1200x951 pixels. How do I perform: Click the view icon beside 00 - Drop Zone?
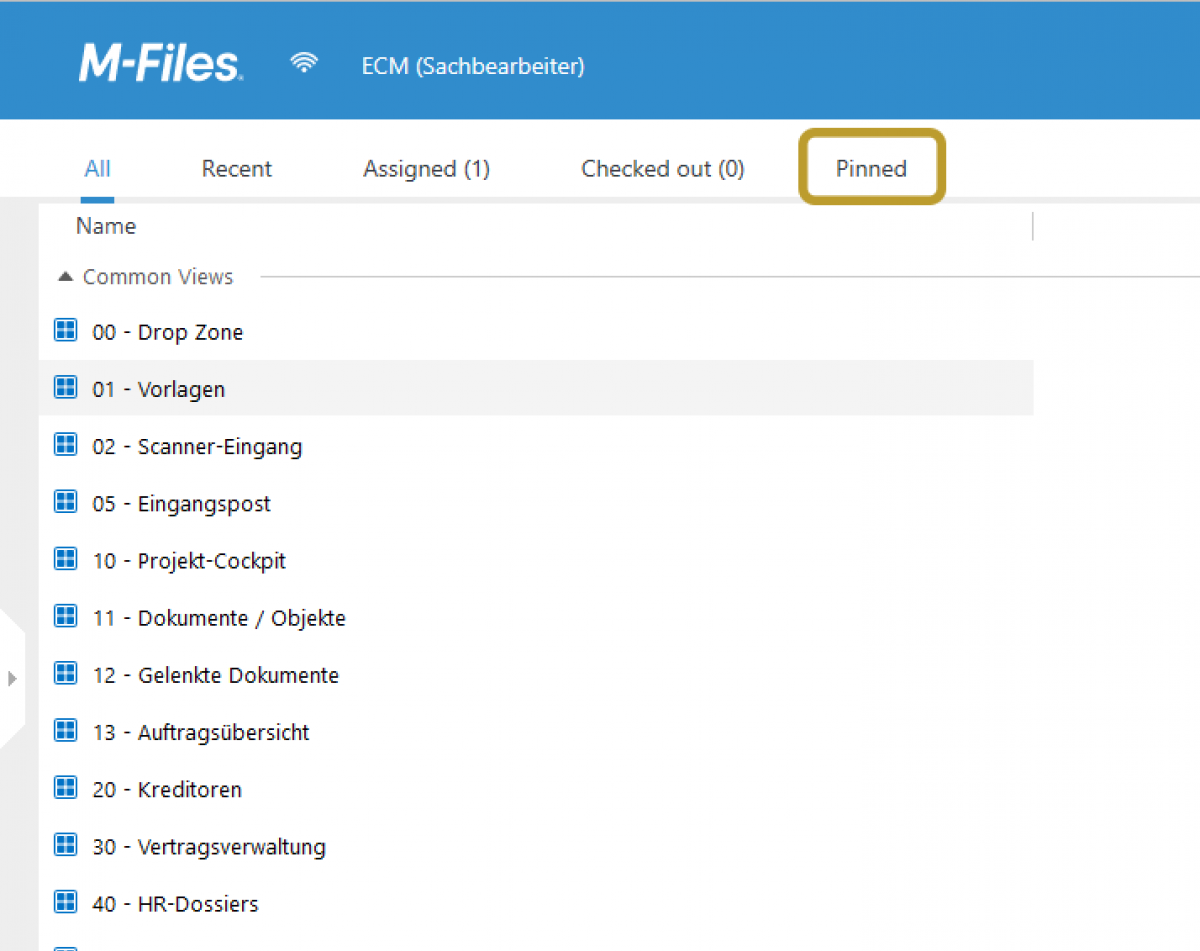(65, 331)
